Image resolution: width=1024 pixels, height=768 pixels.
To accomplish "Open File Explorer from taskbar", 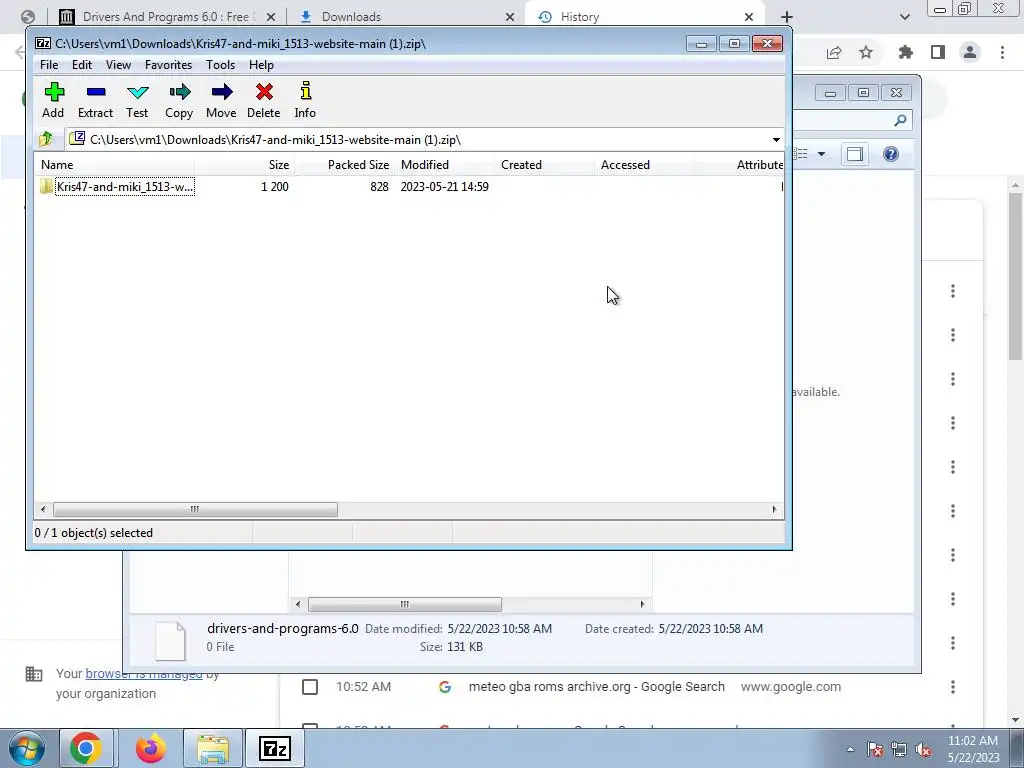I will click(x=213, y=748).
